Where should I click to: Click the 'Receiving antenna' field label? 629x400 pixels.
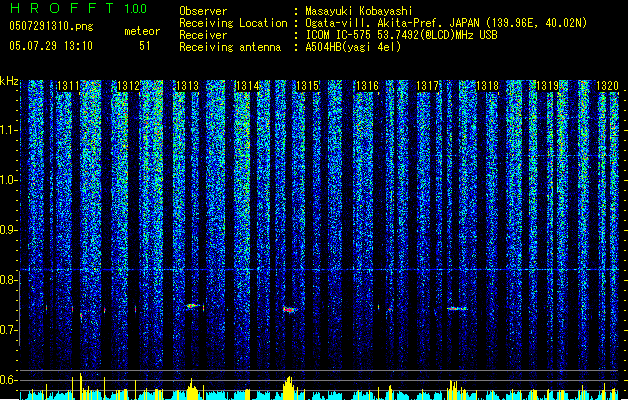pos(230,47)
